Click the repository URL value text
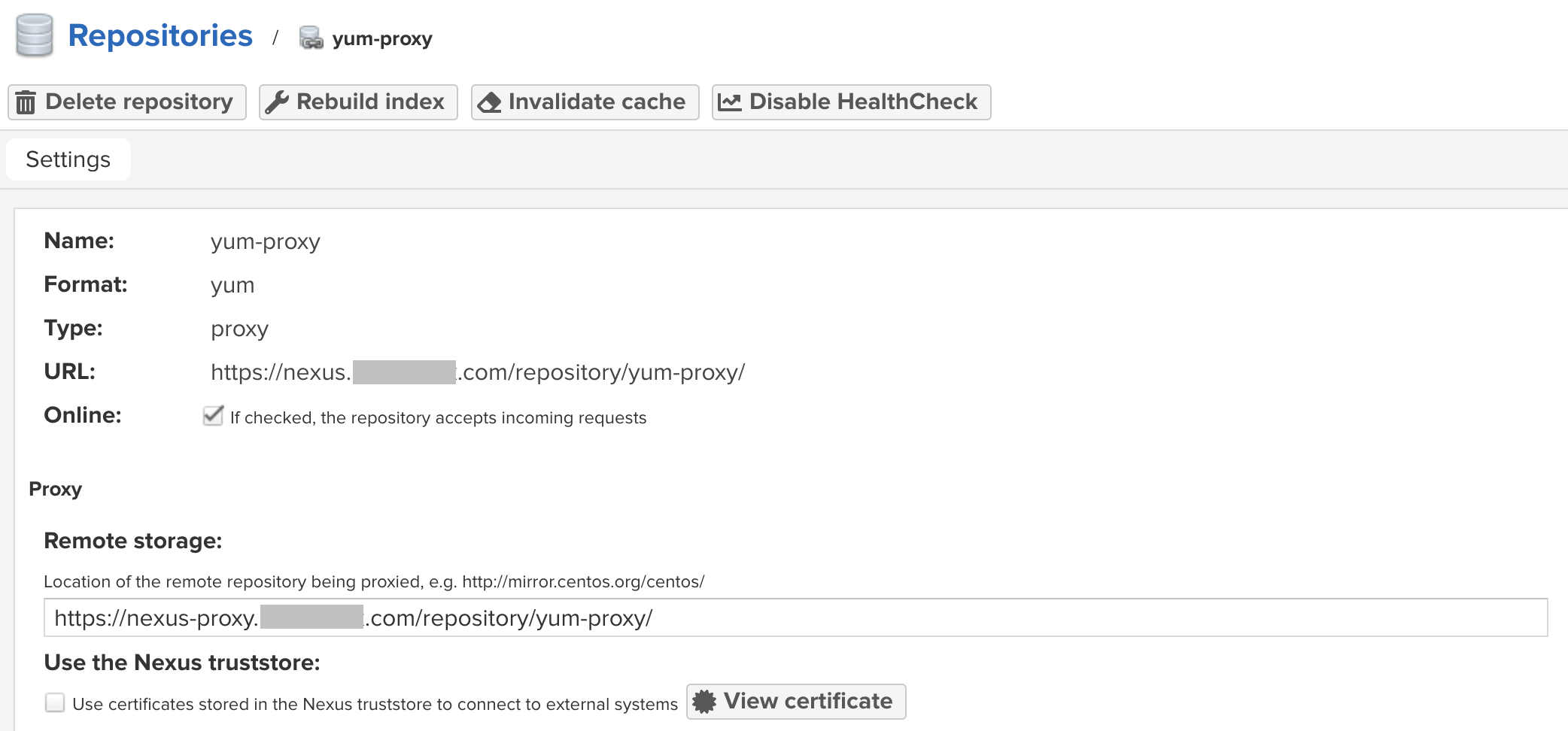Image resolution: width=1568 pixels, height=731 pixels. coord(478,372)
